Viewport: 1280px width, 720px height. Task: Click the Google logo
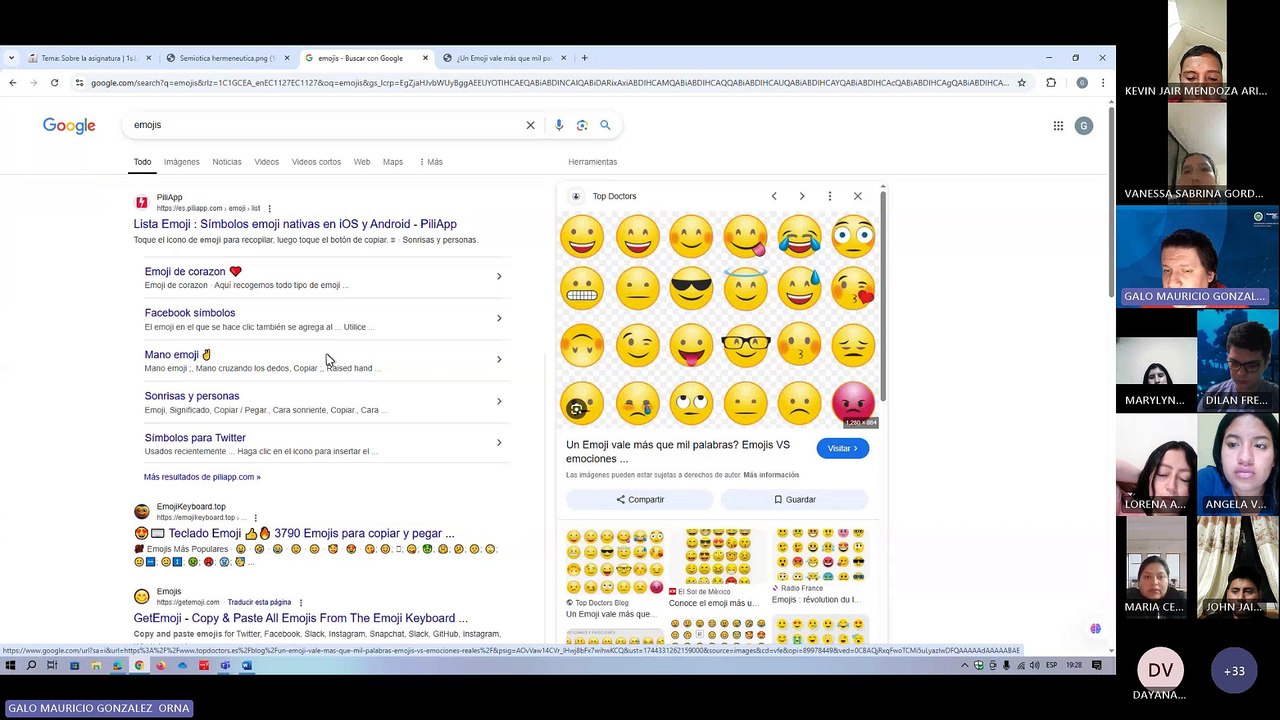(69, 126)
